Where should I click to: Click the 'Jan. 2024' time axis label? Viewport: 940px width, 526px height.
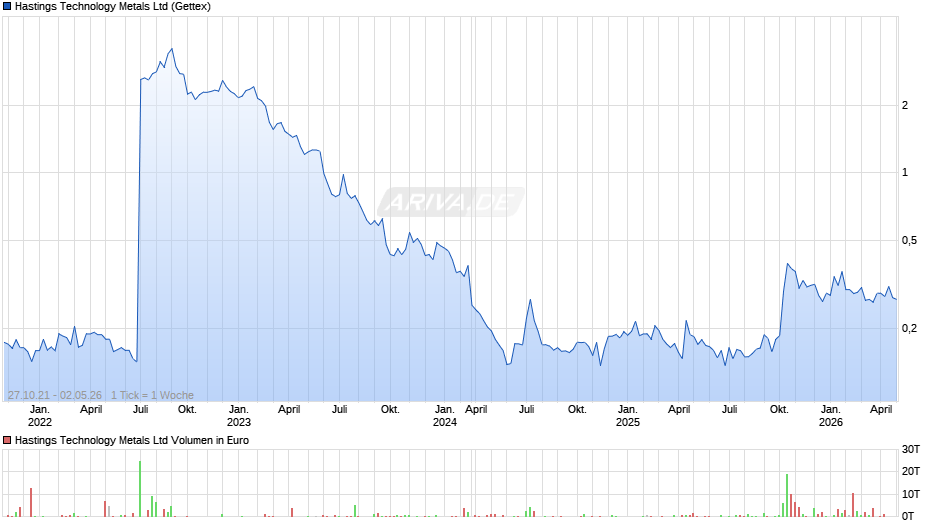pyautogui.click(x=445, y=416)
